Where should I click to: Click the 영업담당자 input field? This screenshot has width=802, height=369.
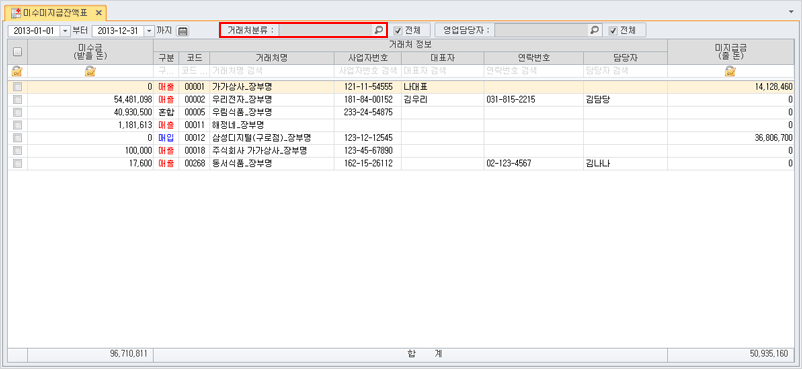pos(542,30)
